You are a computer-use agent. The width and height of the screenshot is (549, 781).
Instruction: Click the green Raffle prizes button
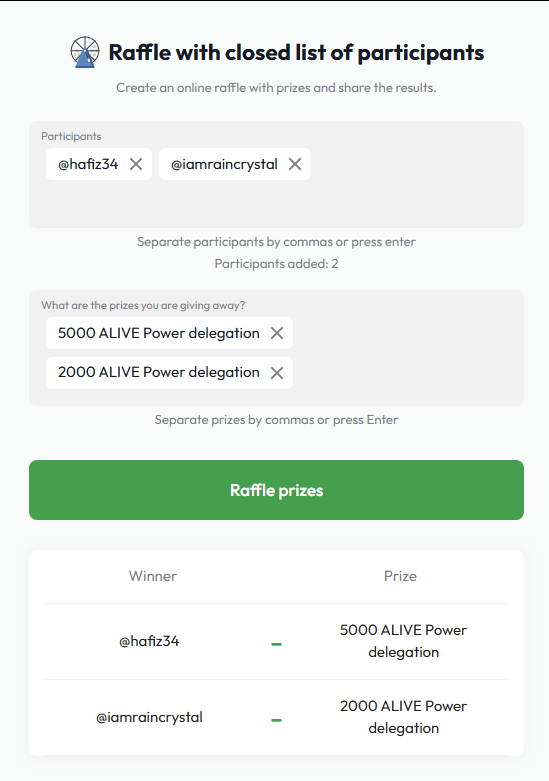pos(276,490)
